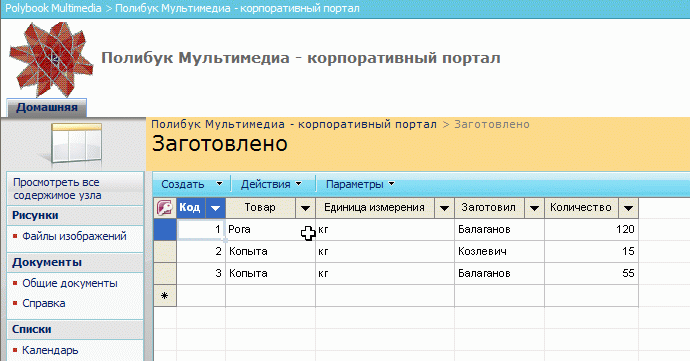Open the Справка link in sidebar
690x361 pixels.
point(44,303)
